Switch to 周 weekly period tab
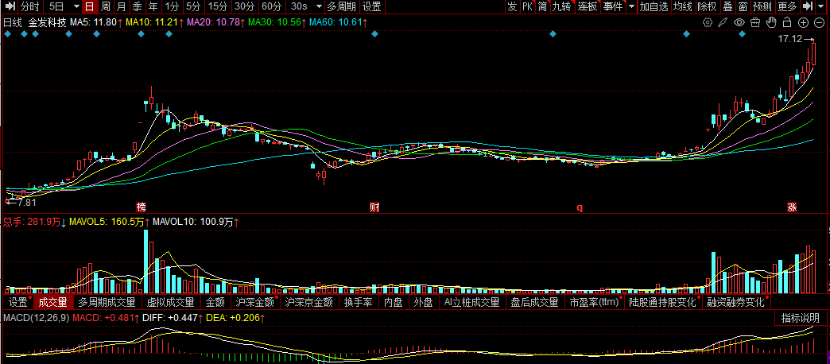Screen dimensions: 830x364 click(106, 7)
